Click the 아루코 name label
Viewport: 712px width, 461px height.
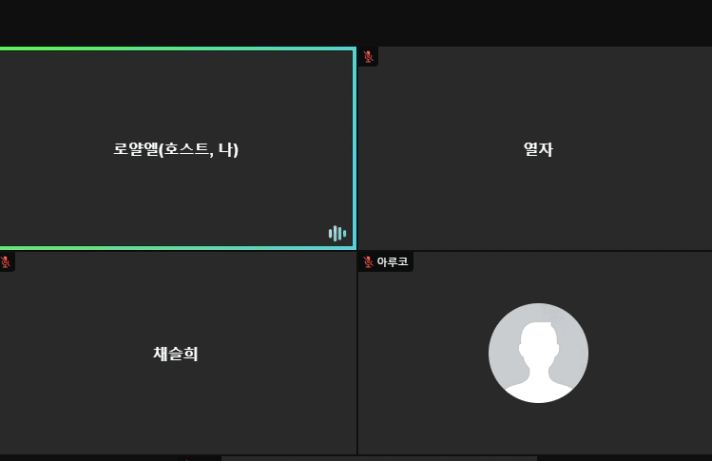(392, 262)
